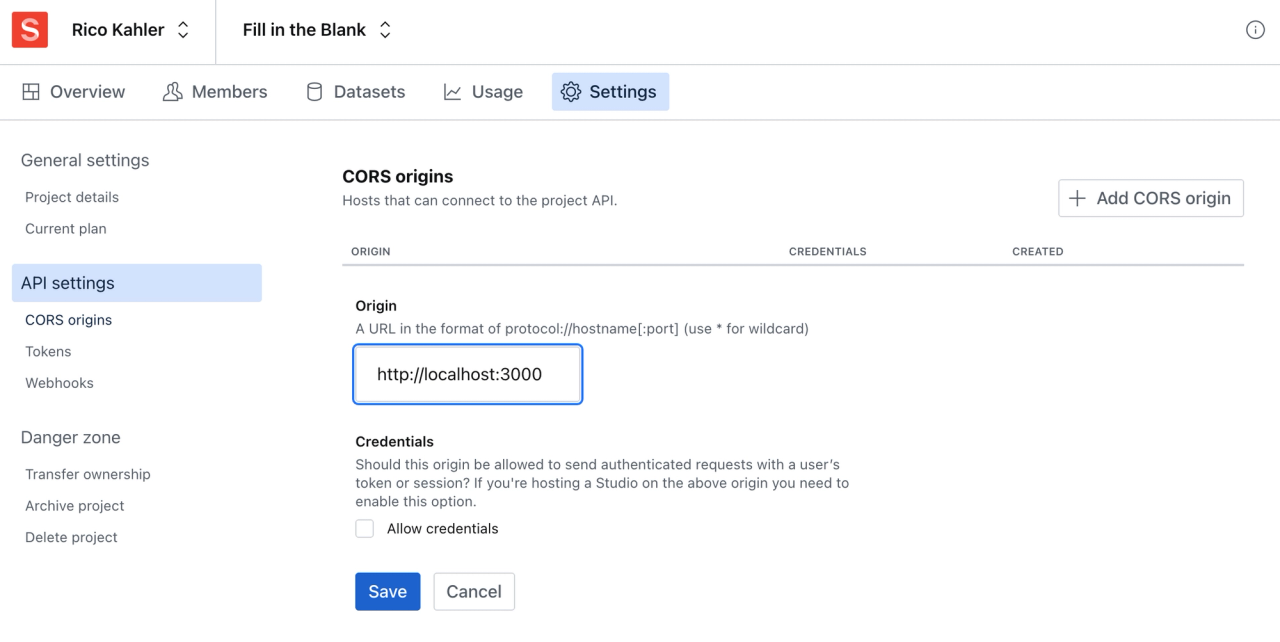
Task: Click the Members people icon
Action: tap(172, 91)
